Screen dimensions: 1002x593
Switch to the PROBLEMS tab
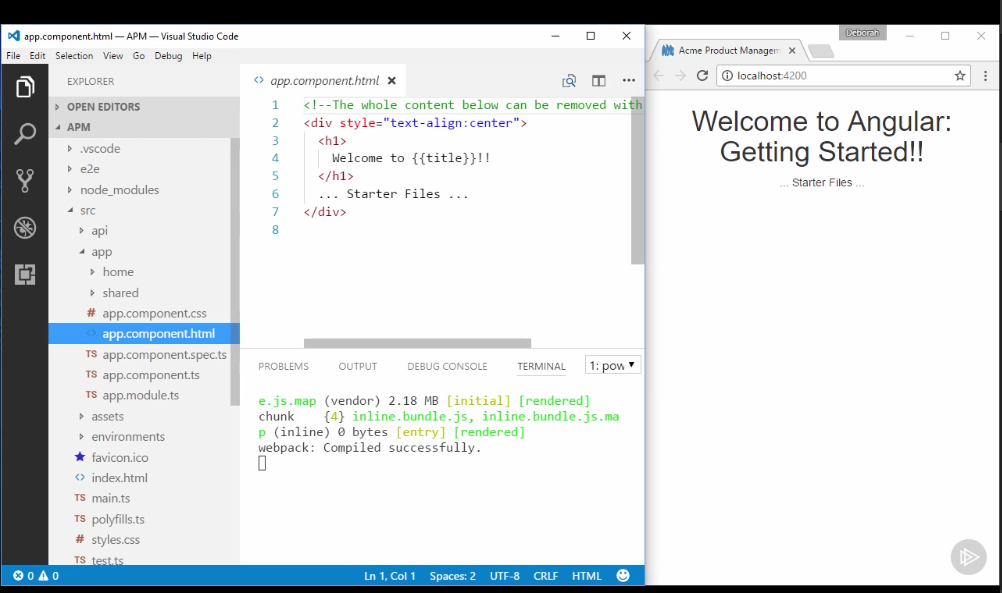[284, 366]
